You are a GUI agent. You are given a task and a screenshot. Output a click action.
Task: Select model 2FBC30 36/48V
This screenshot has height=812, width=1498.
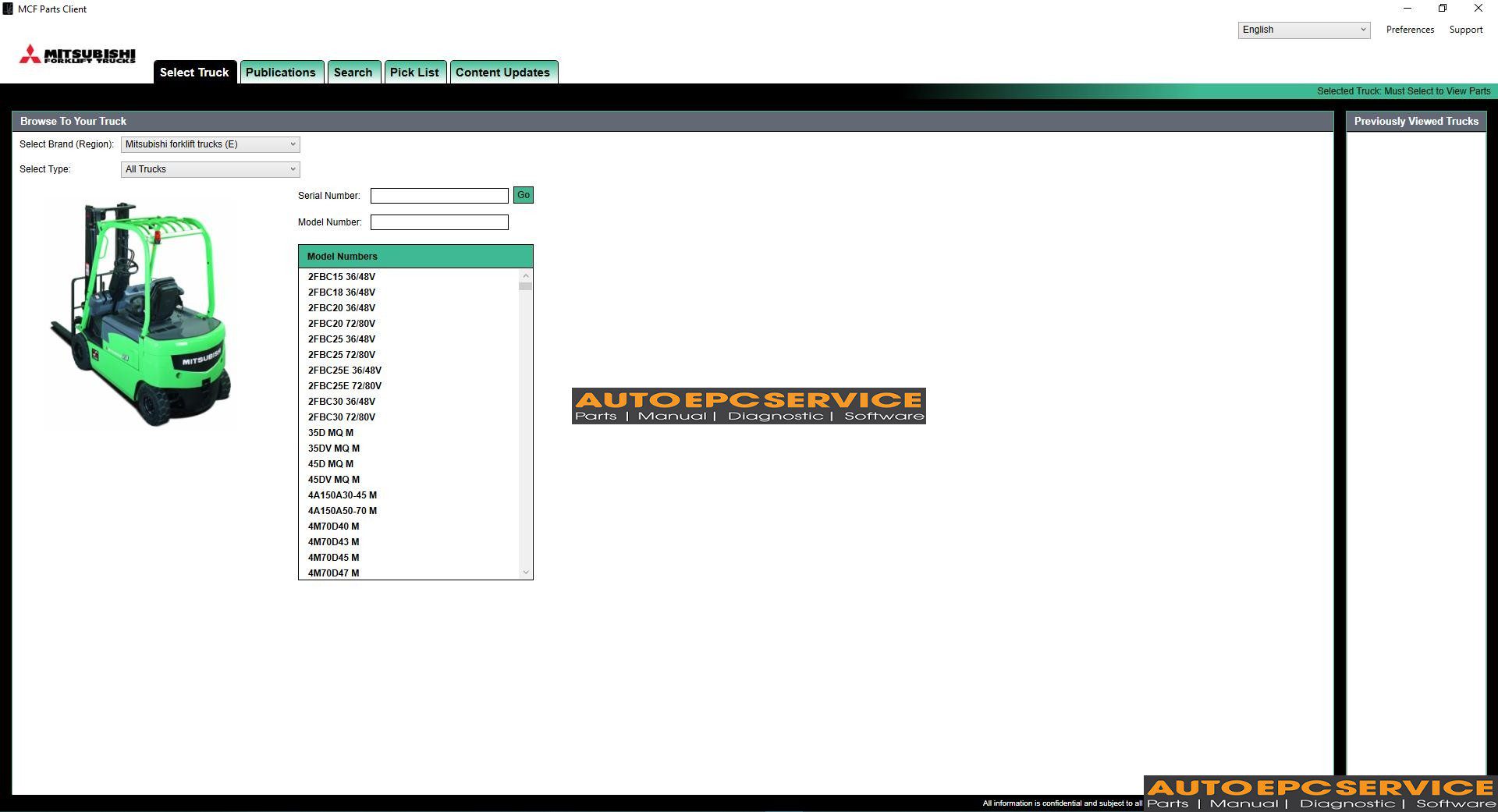tap(409, 402)
